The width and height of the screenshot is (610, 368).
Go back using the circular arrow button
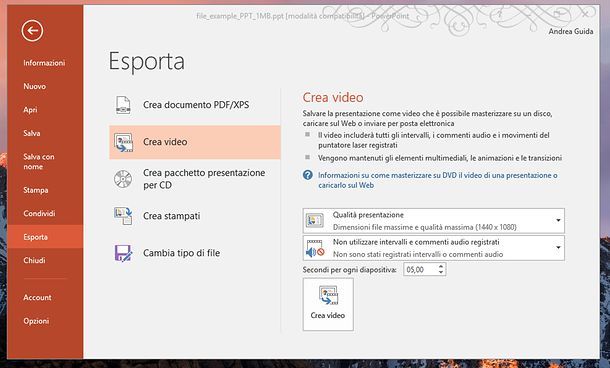32,30
